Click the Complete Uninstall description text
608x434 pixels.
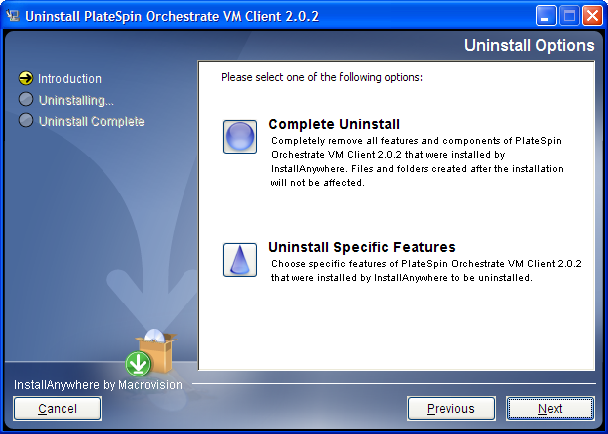pos(417,162)
